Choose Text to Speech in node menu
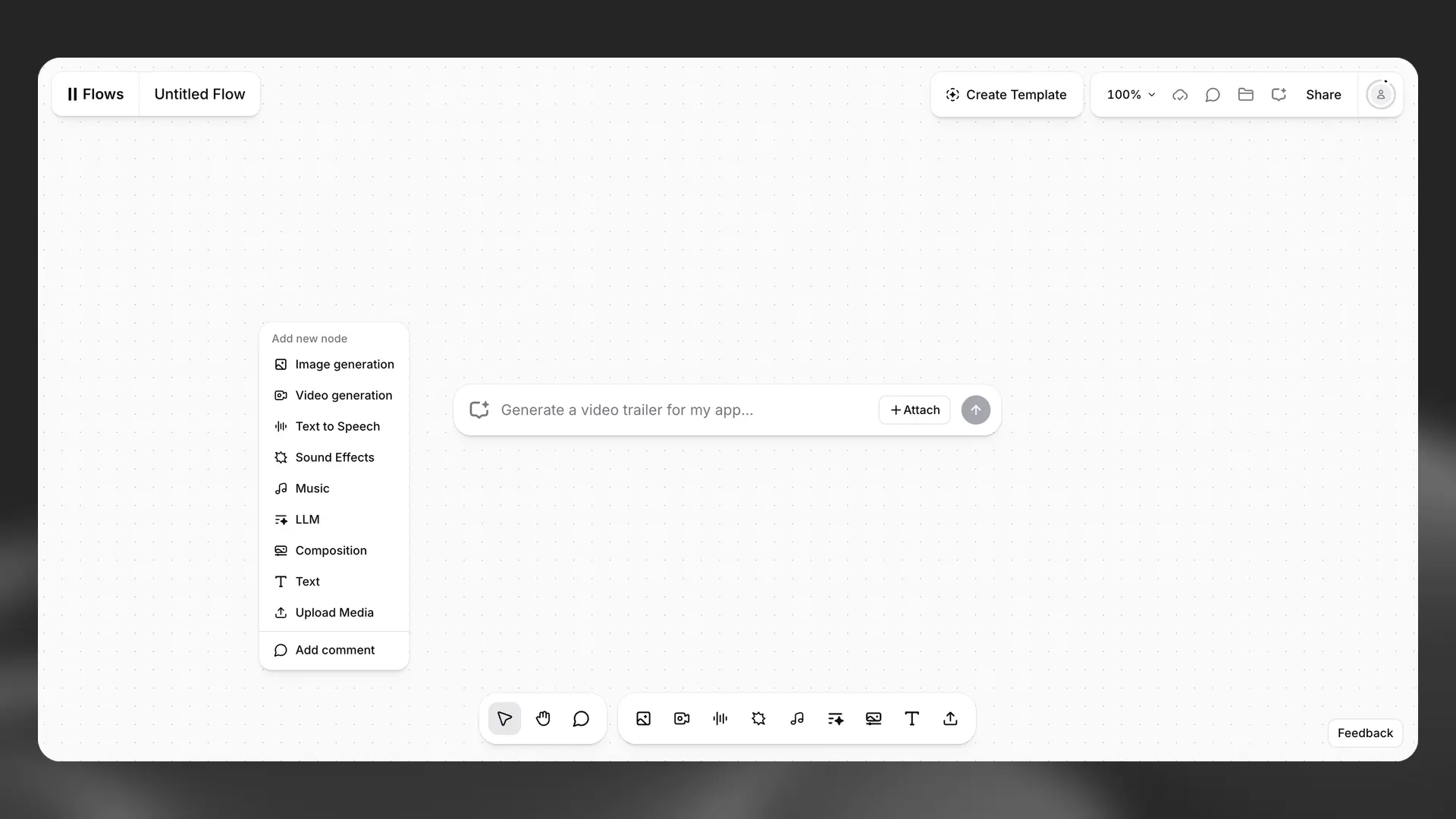 click(334, 427)
